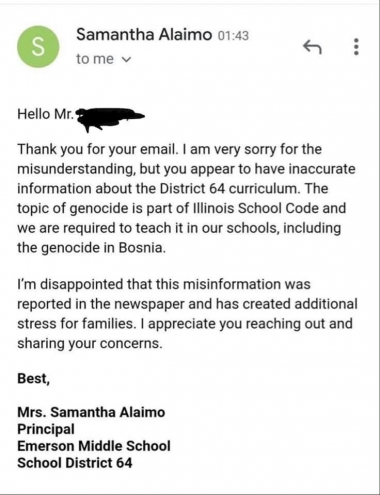The height and width of the screenshot is (495, 380).
Task: Click the 'Hello Mr.' greeting text
Action: coord(45,114)
